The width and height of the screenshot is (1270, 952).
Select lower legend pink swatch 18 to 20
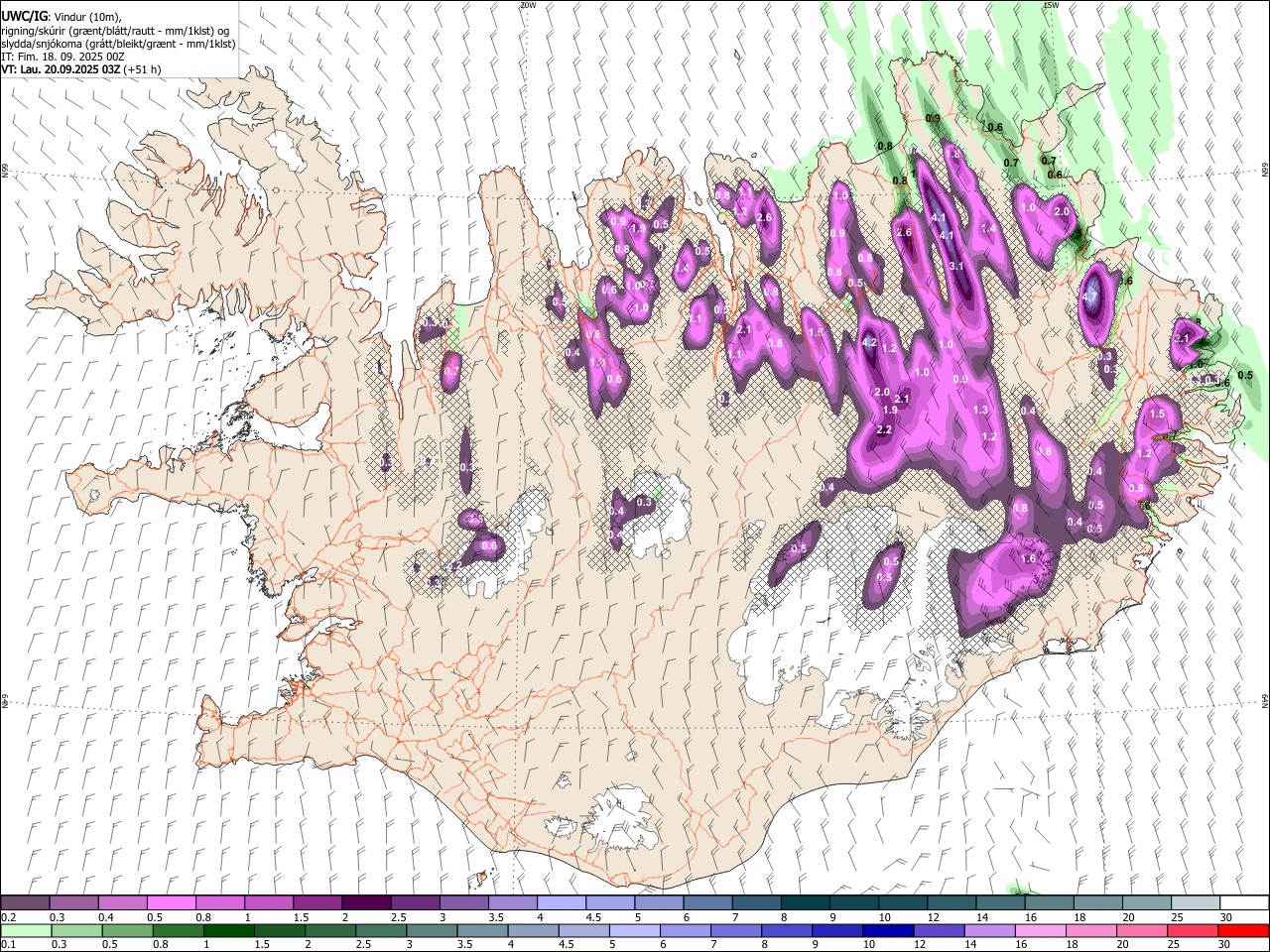[1091, 931]
